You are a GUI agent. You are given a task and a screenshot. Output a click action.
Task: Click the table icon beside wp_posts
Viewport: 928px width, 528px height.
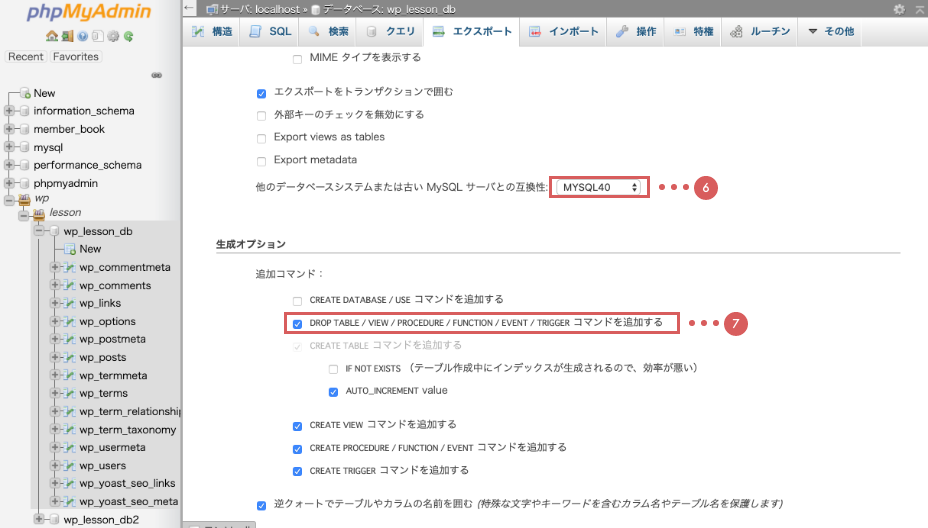70,358
